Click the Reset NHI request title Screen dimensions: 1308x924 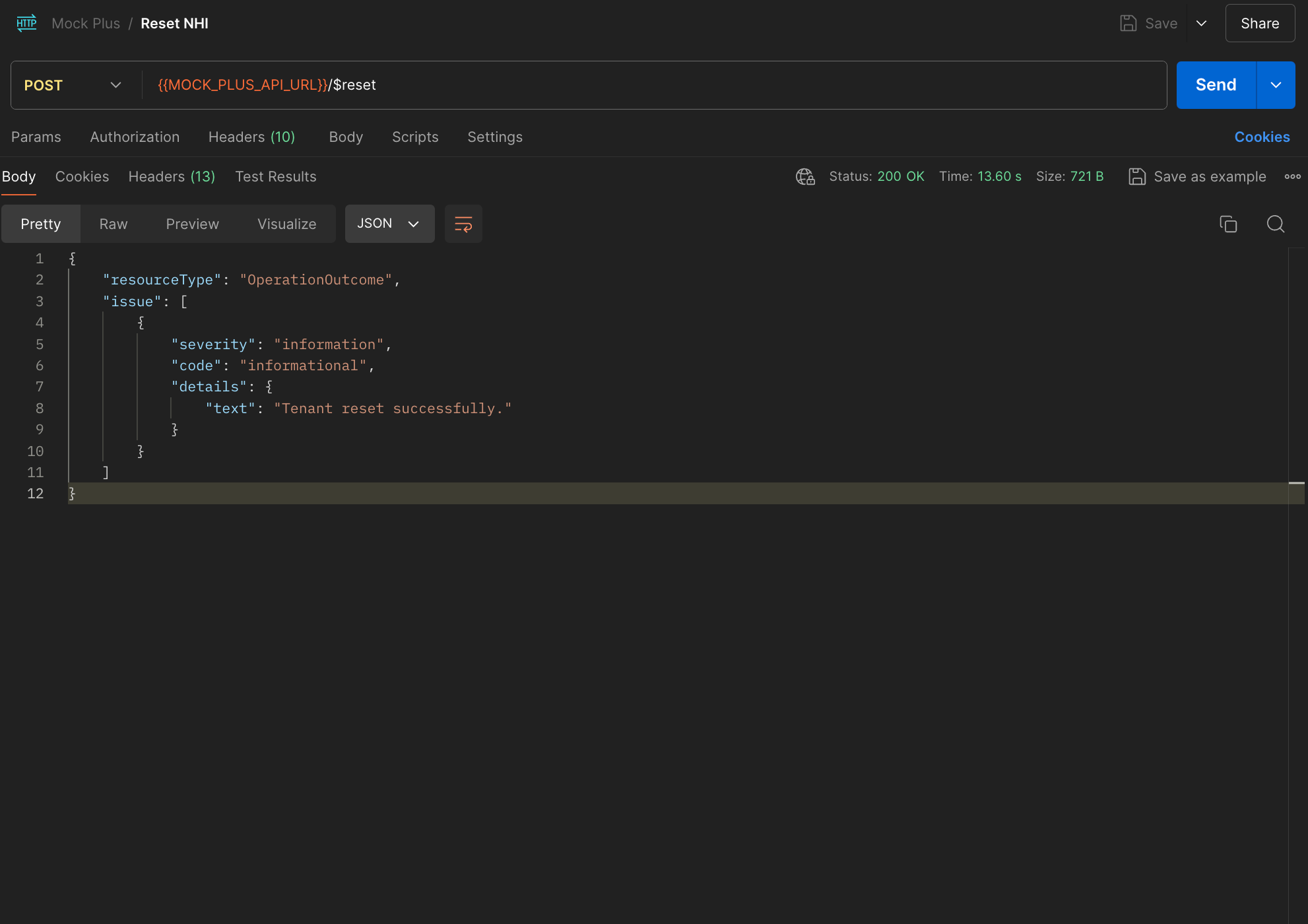click(x=174, y=23)
